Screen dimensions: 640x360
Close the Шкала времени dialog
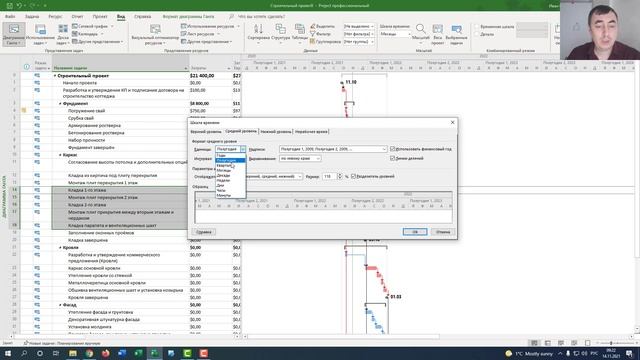pos(452,122)
